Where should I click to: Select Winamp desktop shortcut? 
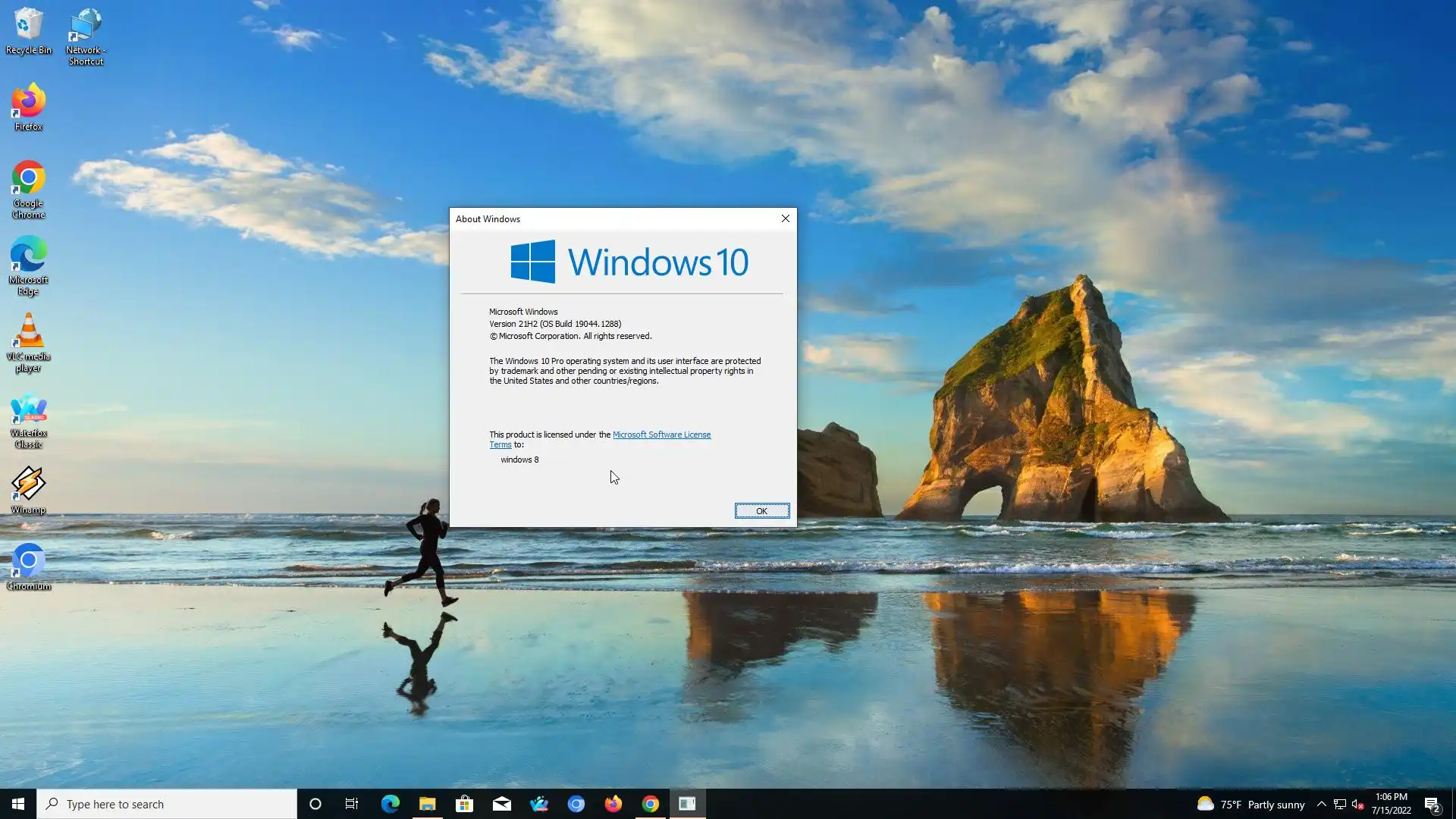pos(28,489)
